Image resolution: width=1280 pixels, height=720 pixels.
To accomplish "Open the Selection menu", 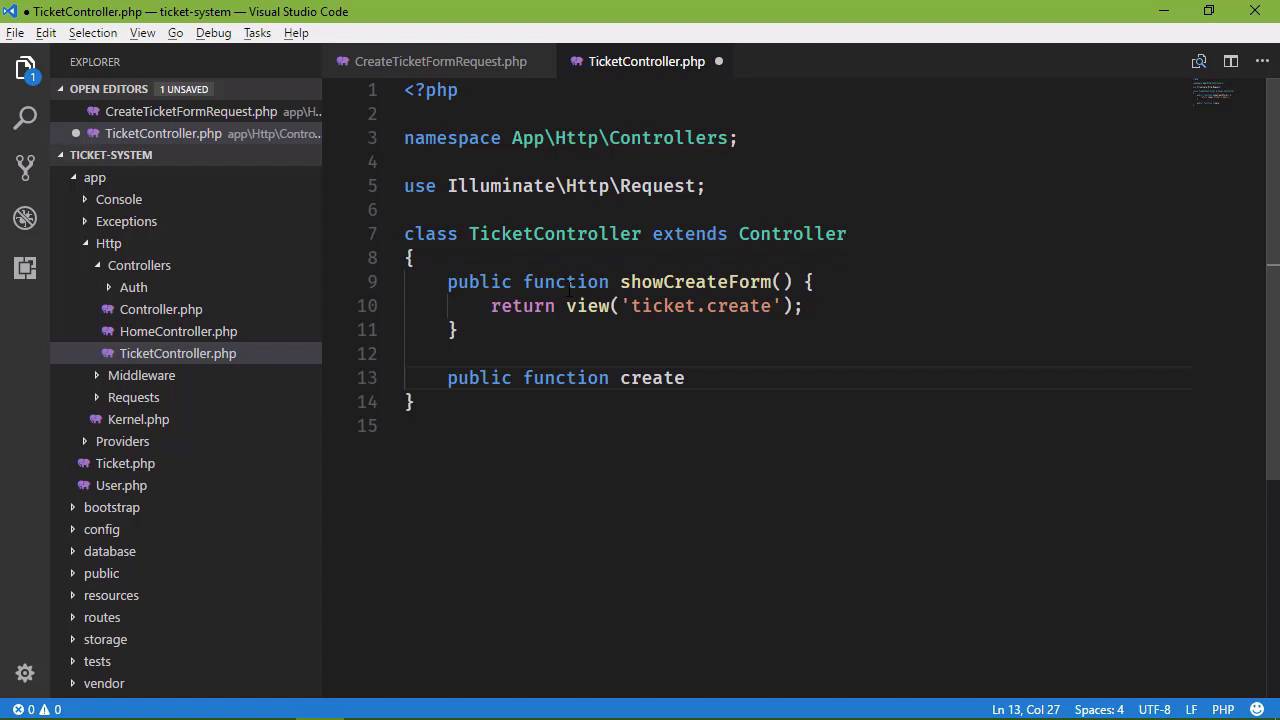I will [93, 33].
